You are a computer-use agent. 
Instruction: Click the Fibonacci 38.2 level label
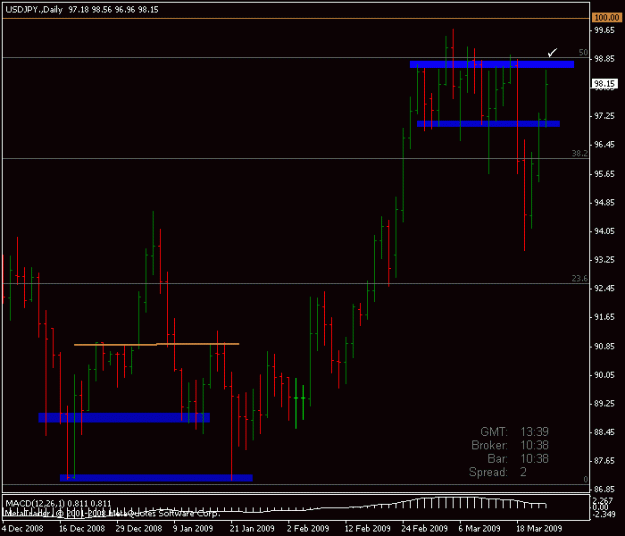[x=580, y=153]
